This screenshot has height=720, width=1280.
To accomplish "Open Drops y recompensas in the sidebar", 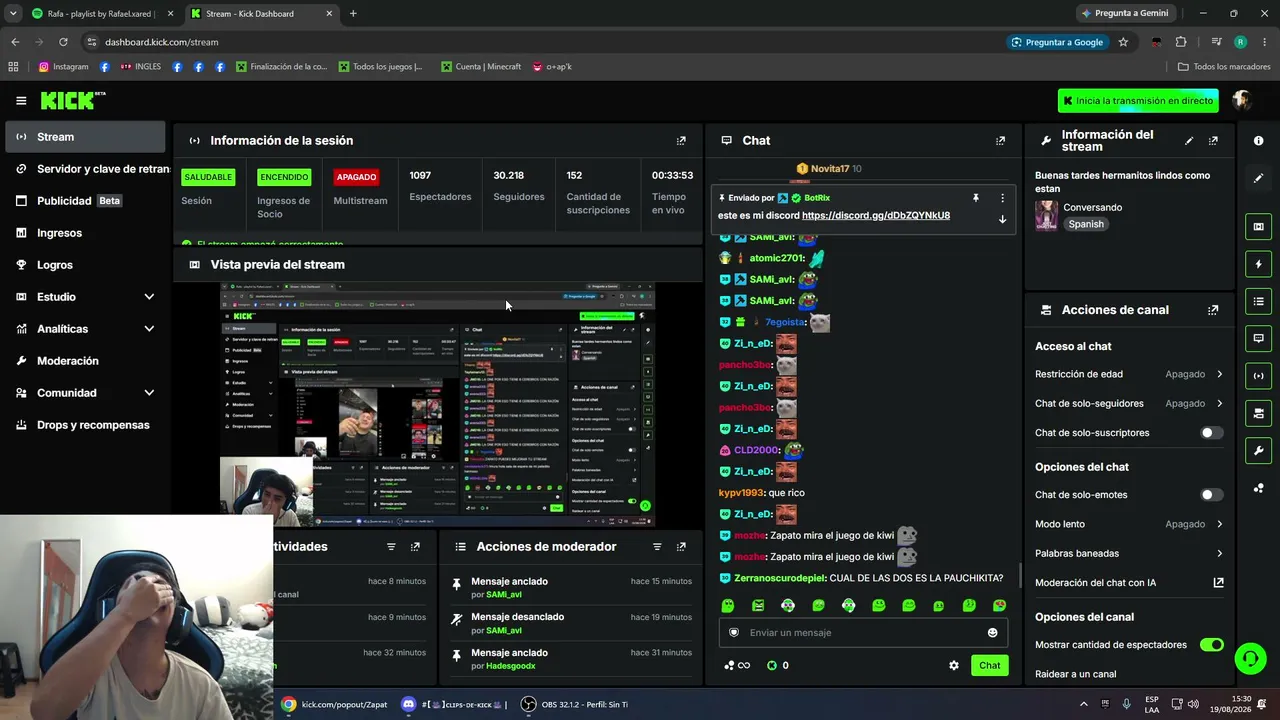I will click(85, 425).
